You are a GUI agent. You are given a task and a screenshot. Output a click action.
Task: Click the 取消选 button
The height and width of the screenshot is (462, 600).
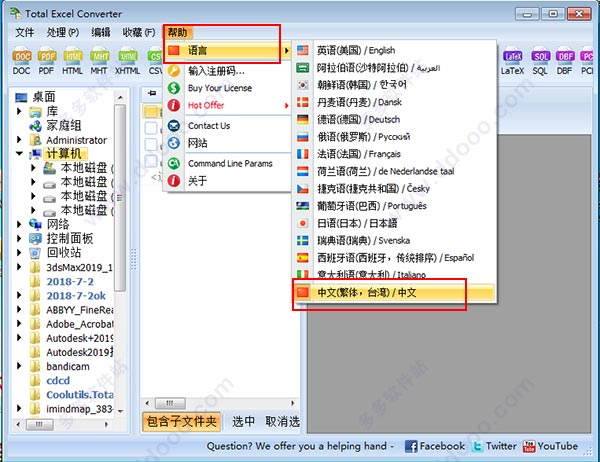282,422
